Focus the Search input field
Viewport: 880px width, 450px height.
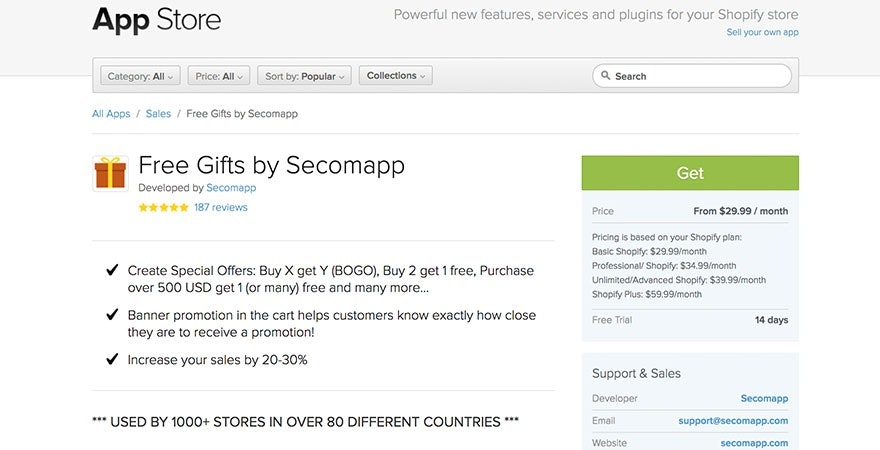coord(700,76)
